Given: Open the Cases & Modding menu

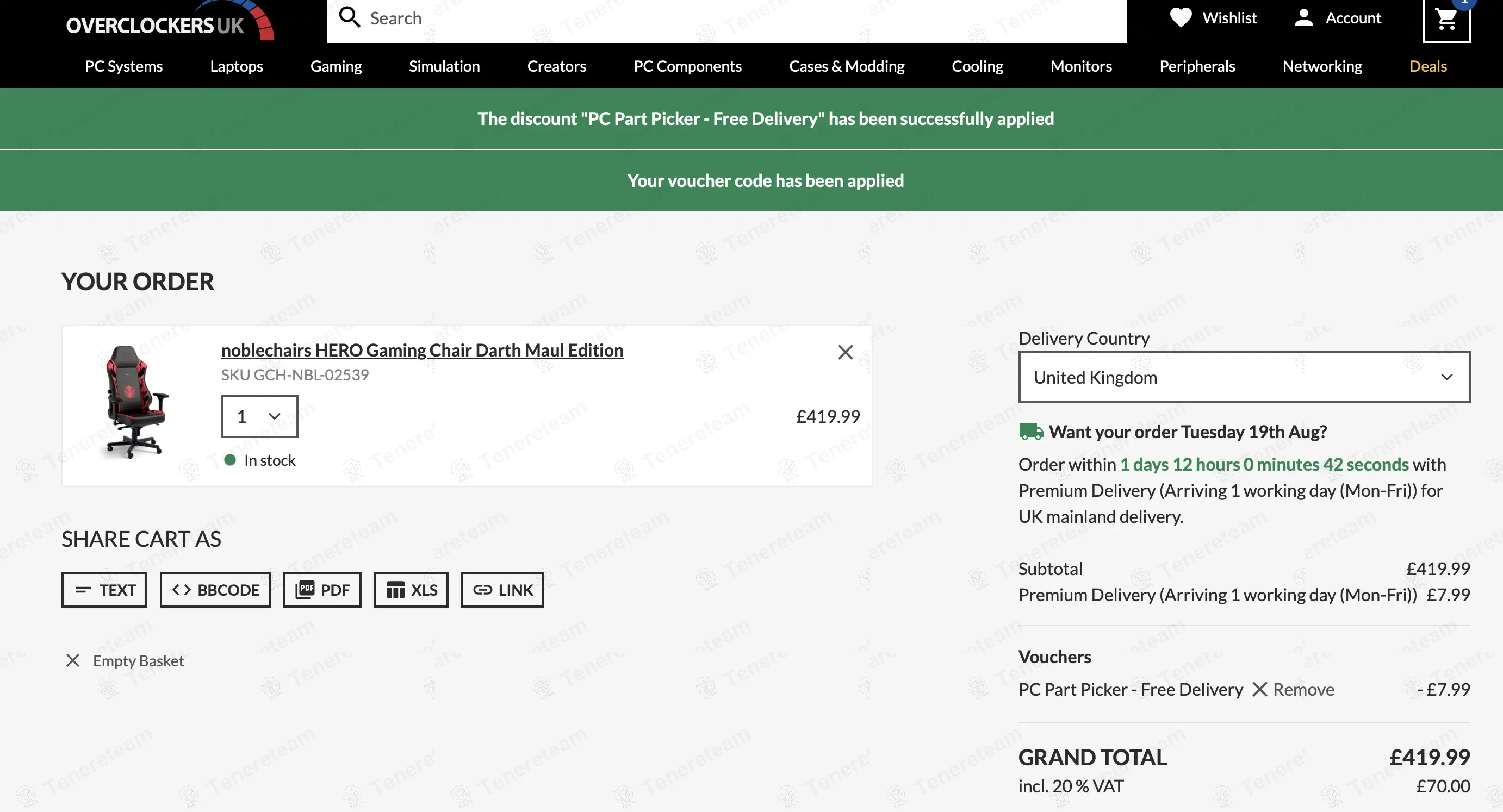Looking at the screenshot, I should 846,66.
